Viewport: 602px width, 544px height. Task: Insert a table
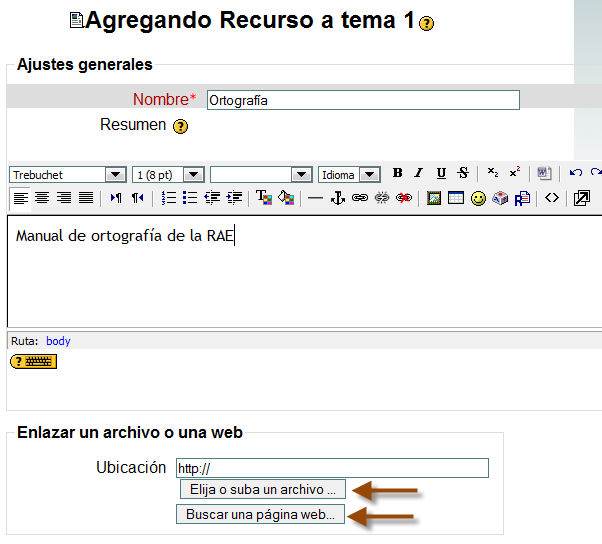coord(456,198)
